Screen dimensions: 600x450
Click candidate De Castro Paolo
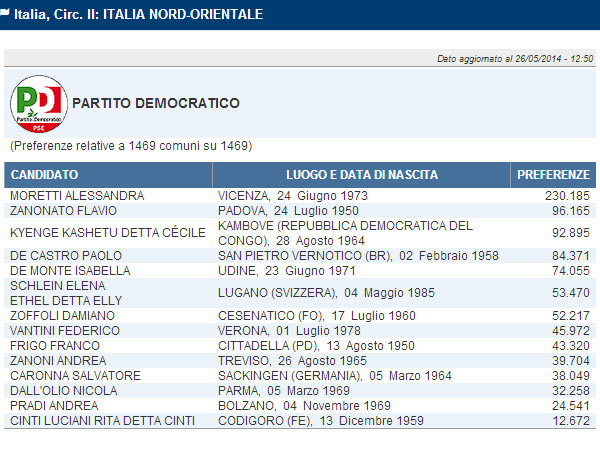pyautogui.click(x=65, y=255)
